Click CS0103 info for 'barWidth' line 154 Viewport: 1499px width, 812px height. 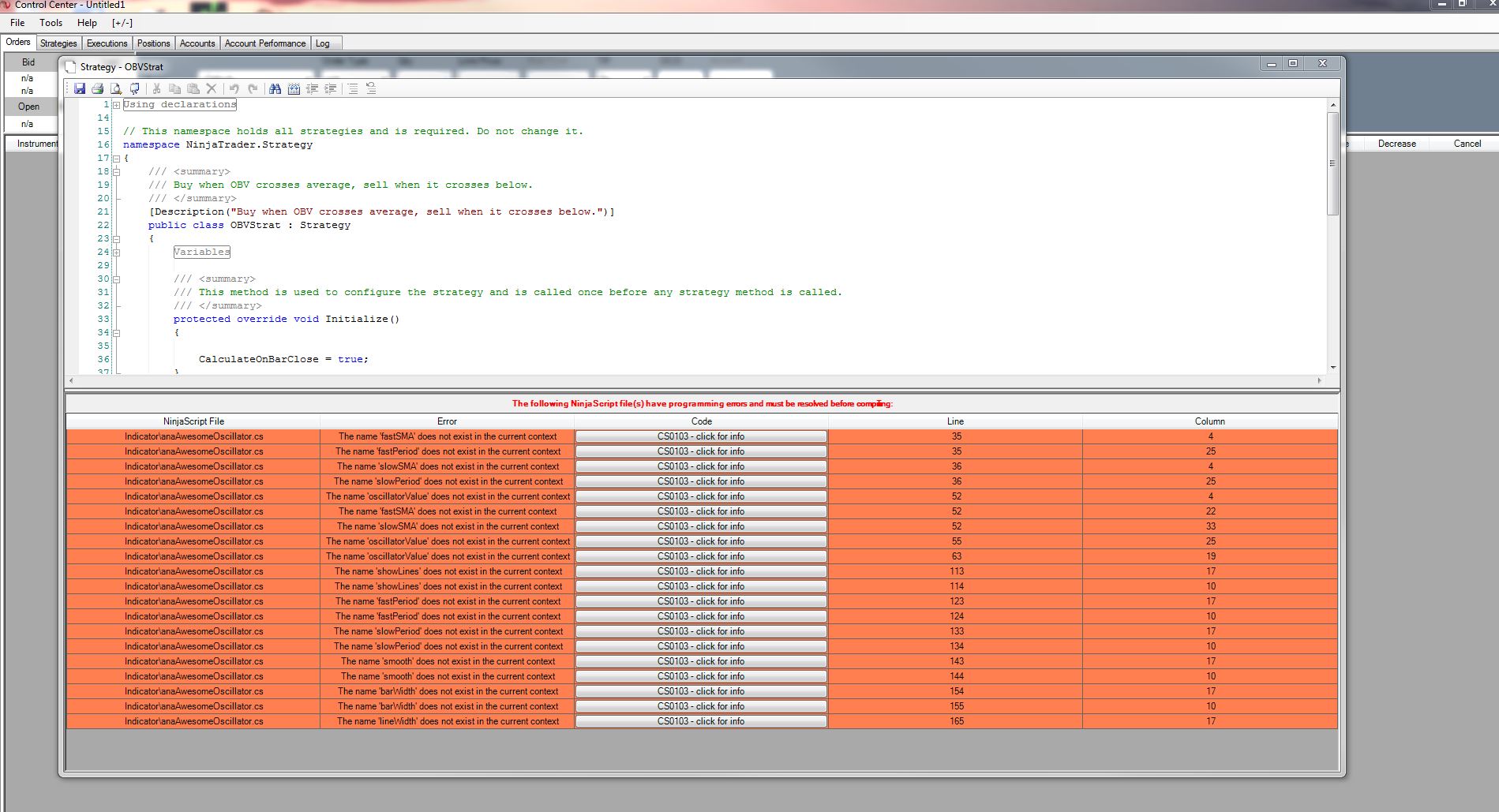pos(701,691)
